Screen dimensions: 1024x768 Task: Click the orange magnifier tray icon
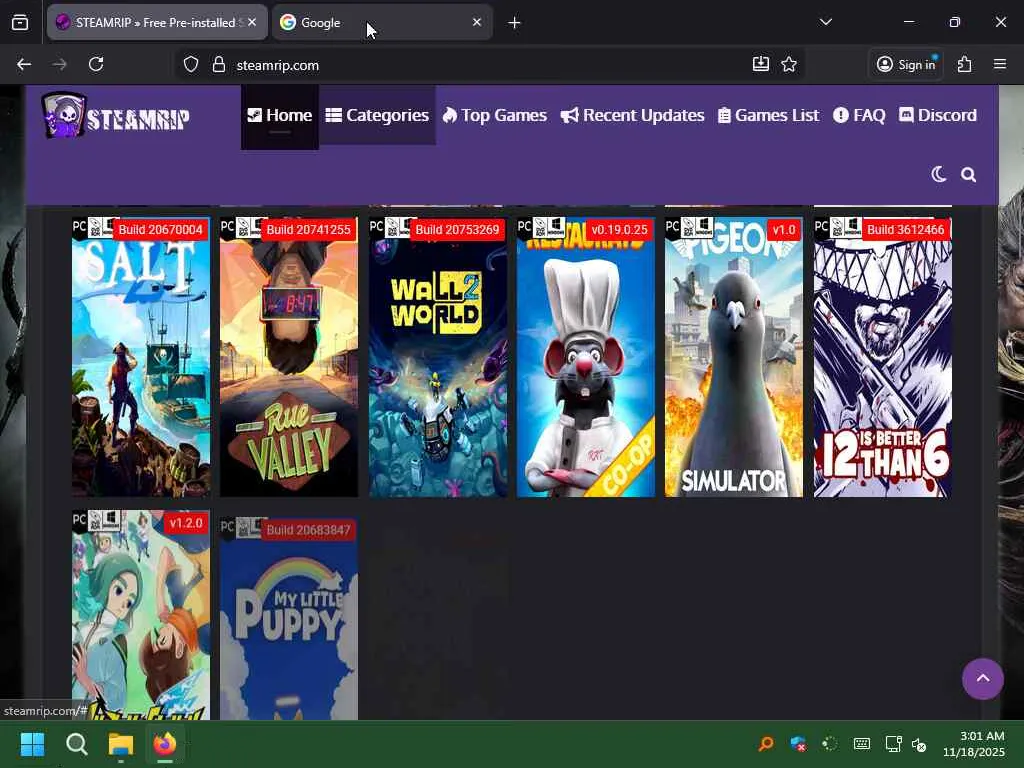[766, 744]
